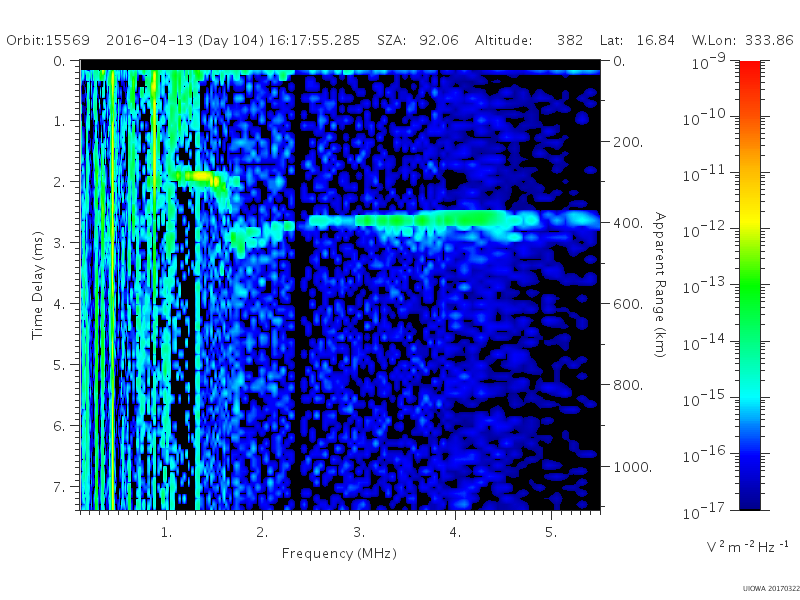This screenshot has width=800, height=600.
Task: Click the Time Delay (ms) axis label
Action: pyautogui.click(x=37, y=285)
